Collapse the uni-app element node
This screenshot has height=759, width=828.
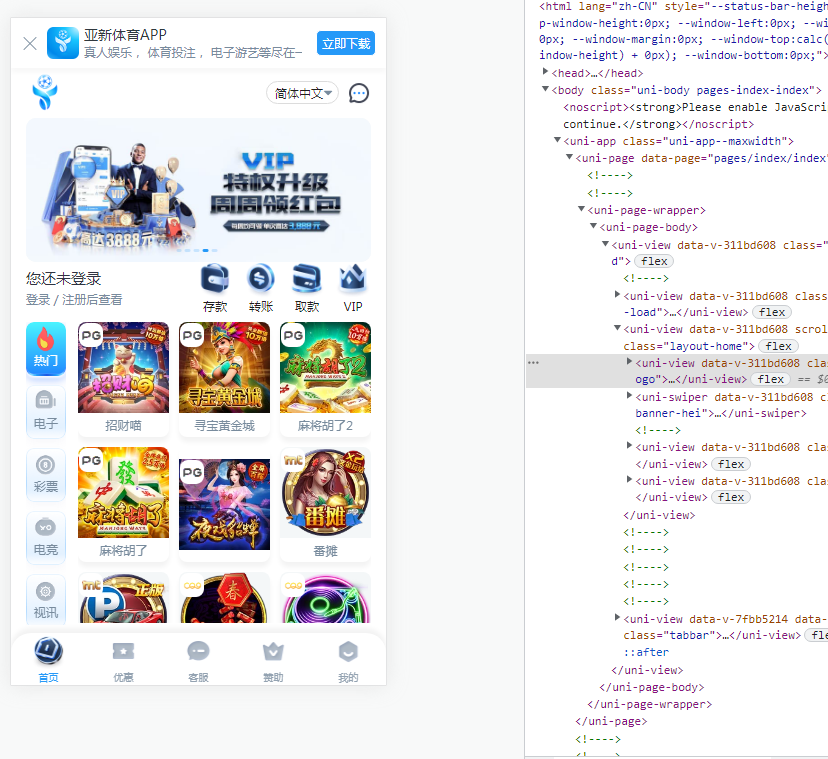(x=557, y=140)
